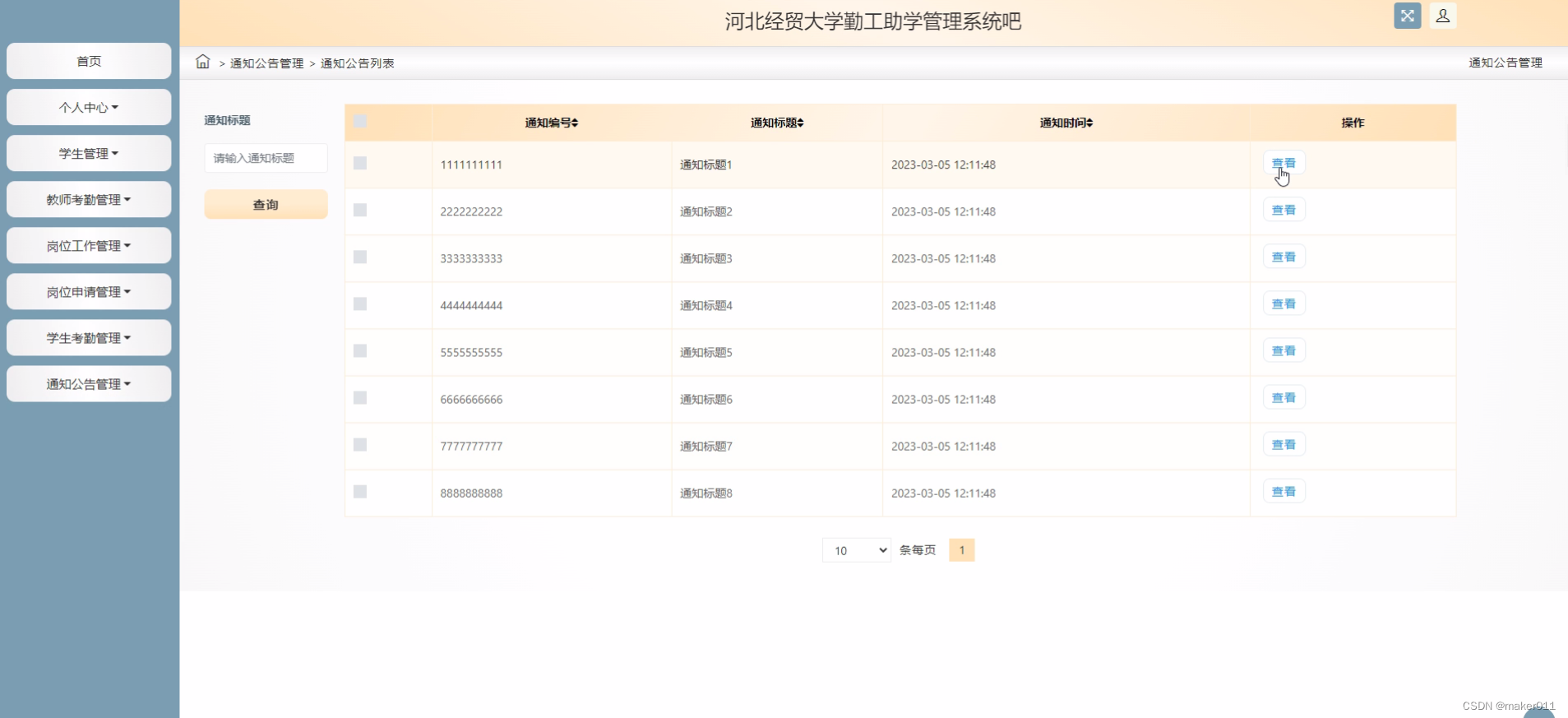Check the row for 1111111111
Viewport: 1568px width, 718px height.
[x=360, y=163]
